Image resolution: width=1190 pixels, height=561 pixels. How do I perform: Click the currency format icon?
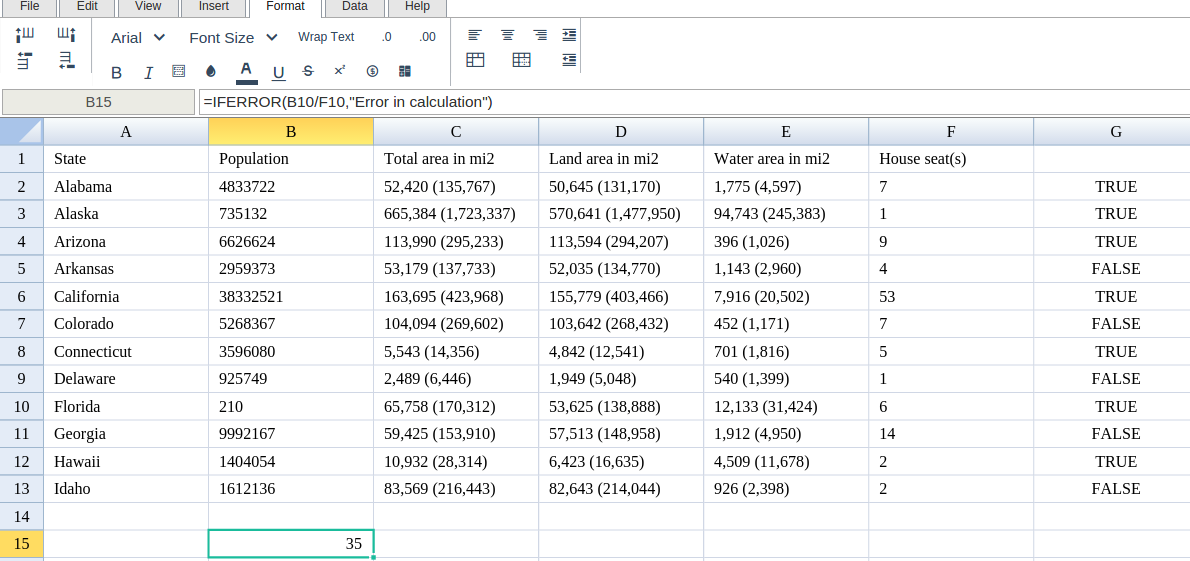click(372, 71)
